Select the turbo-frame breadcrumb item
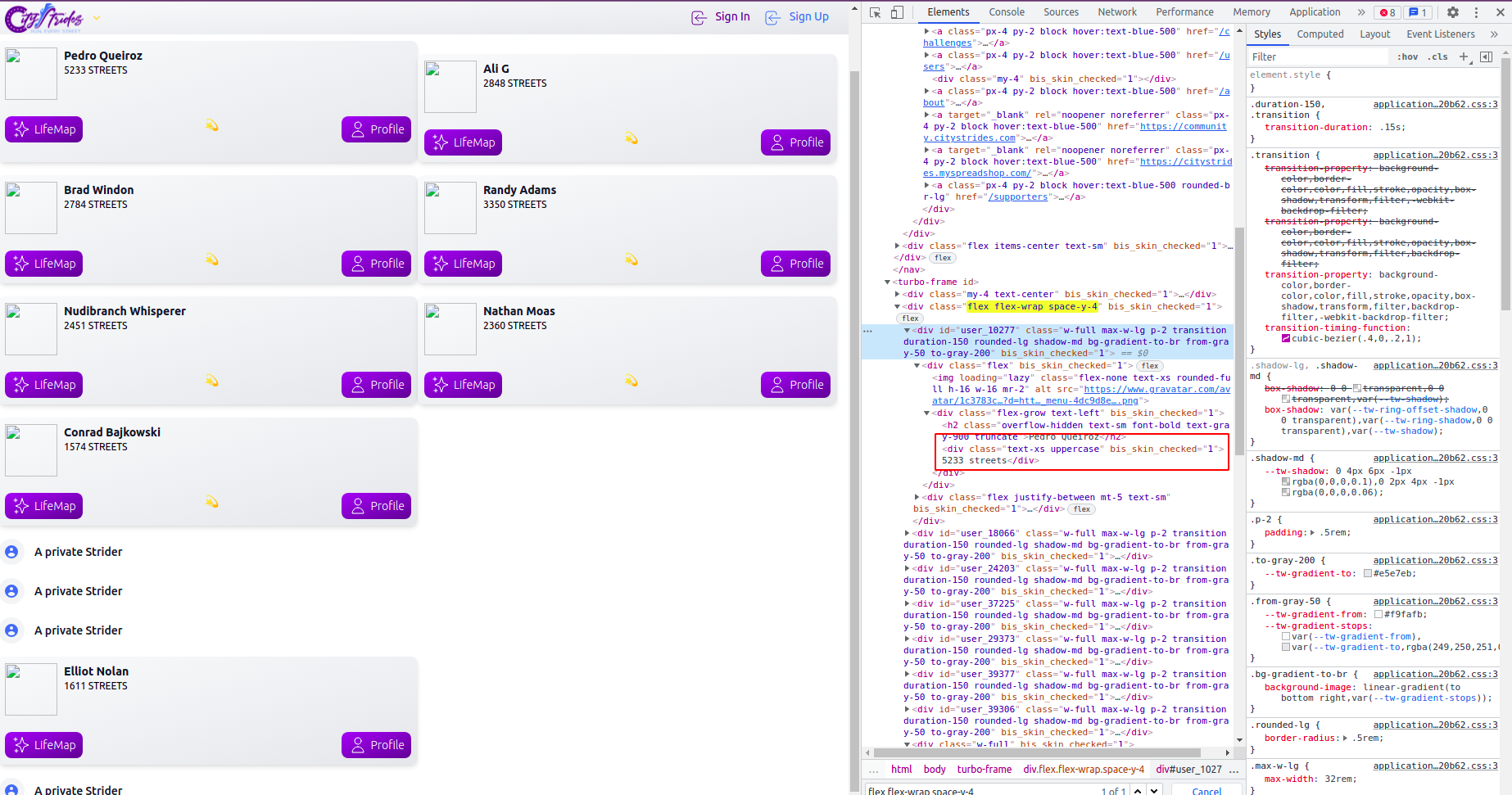The image size is (1512, 795). pos(984,770)
